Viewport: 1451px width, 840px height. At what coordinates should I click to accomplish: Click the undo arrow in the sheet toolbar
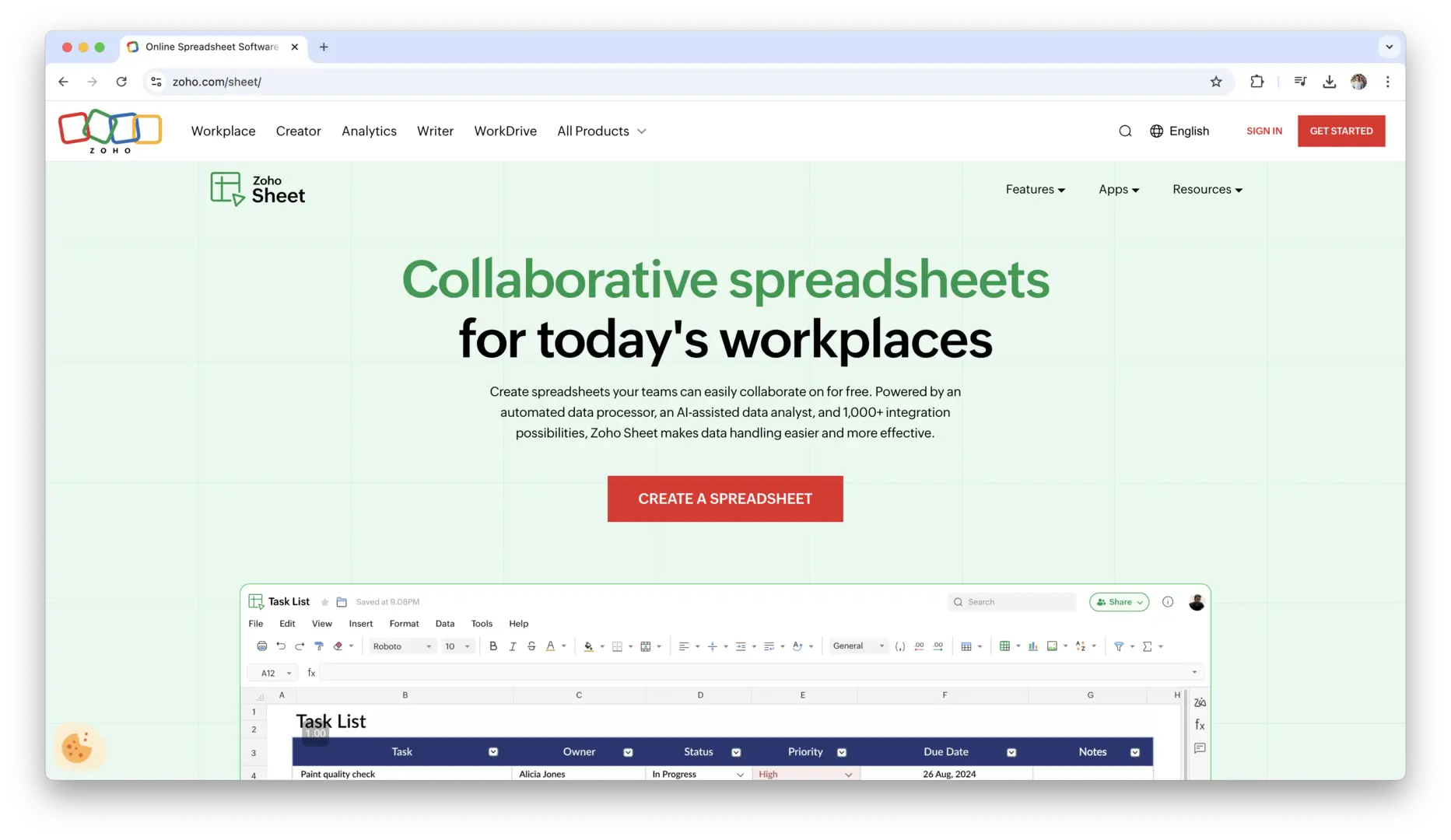pyautogui.click(x=281, y=646)
